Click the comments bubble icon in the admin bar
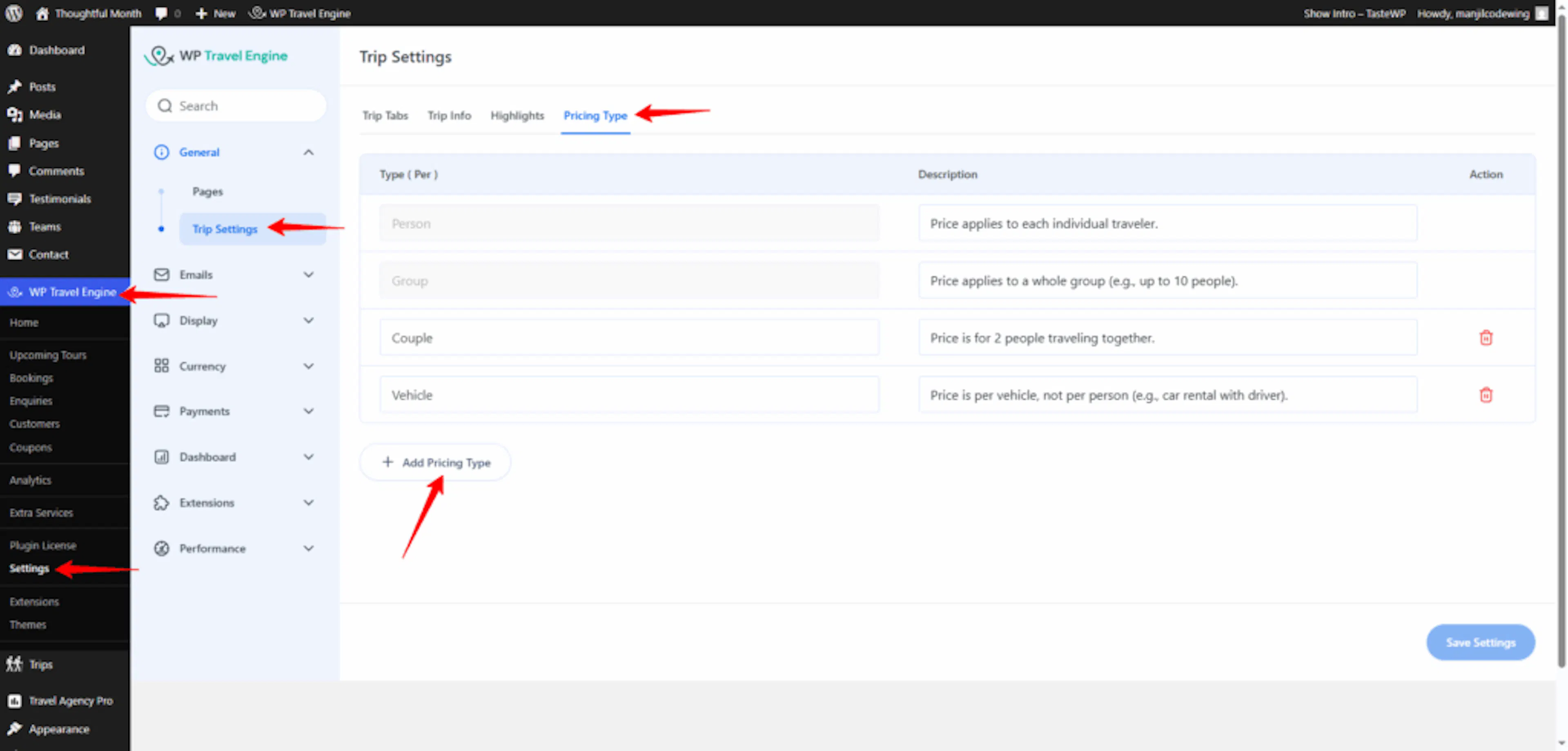 click(161, 13)
